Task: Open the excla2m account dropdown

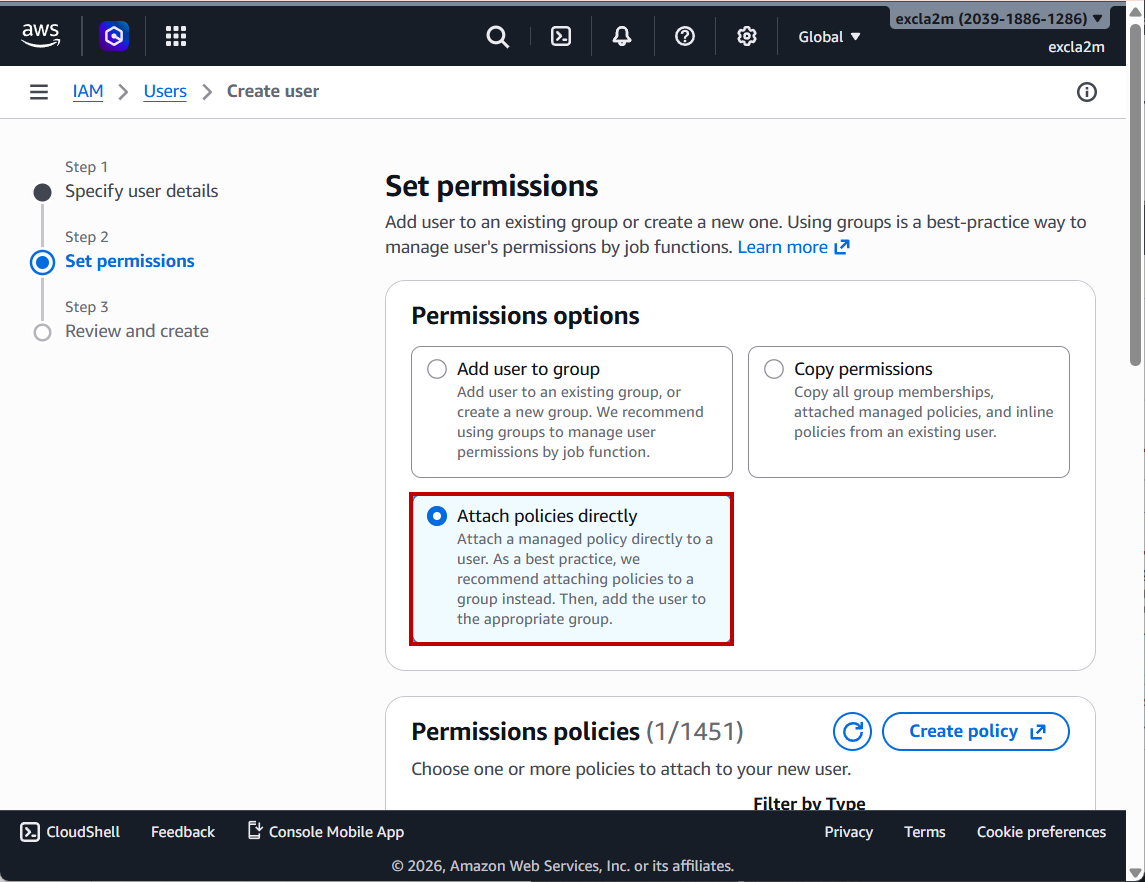Action: click(x=999, y=19)
